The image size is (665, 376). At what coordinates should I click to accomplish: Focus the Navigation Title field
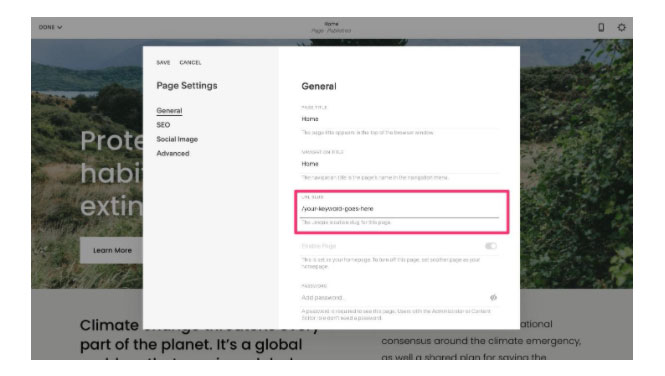(399, 164)
